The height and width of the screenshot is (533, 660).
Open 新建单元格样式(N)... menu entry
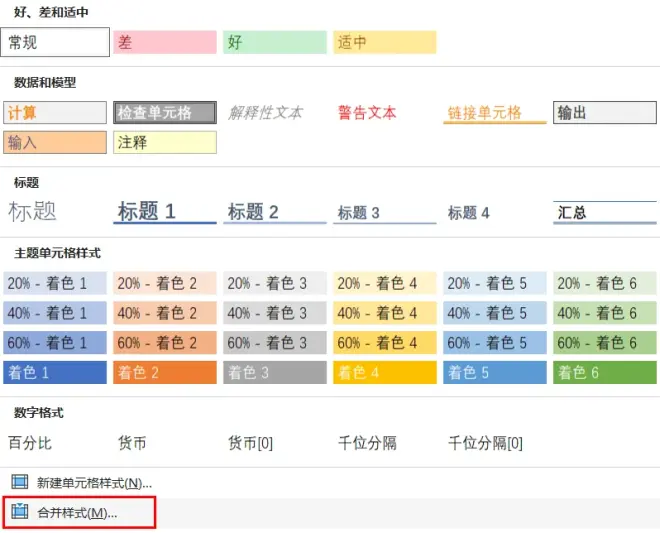pos(94,483)
